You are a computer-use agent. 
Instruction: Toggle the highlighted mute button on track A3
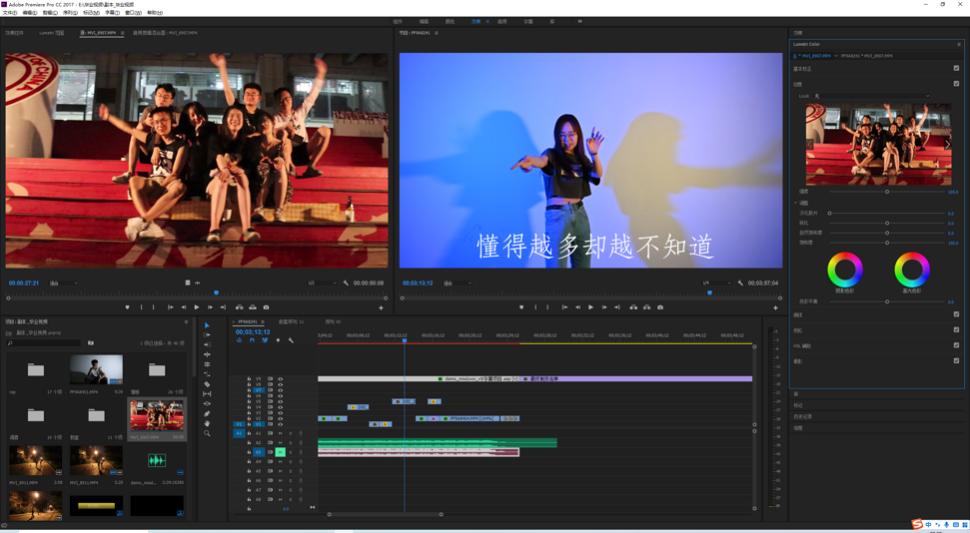point(280,452)
